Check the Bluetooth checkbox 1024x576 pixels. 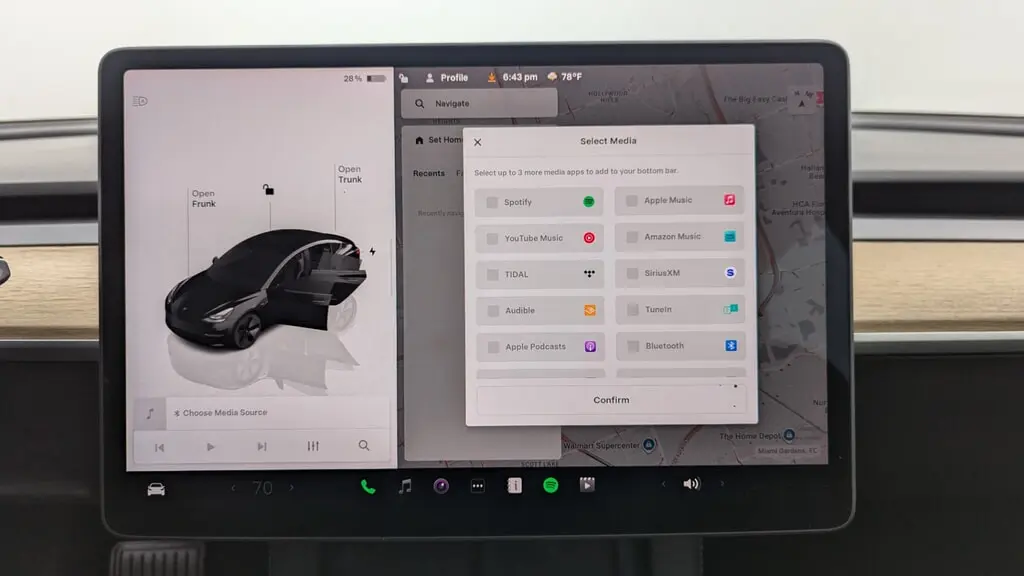(x=633, y=346)
